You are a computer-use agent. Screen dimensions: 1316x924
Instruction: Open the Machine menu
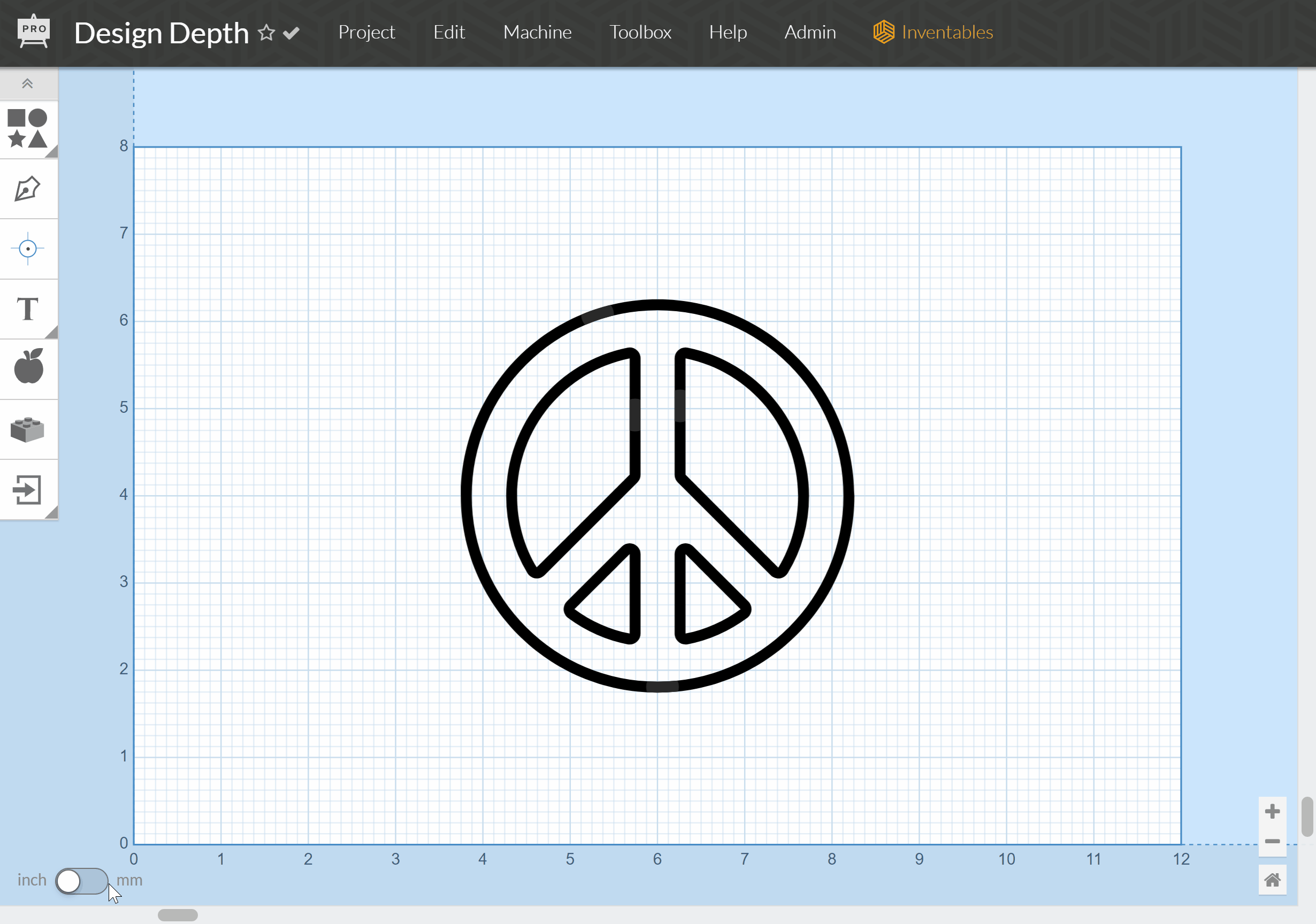537,32
